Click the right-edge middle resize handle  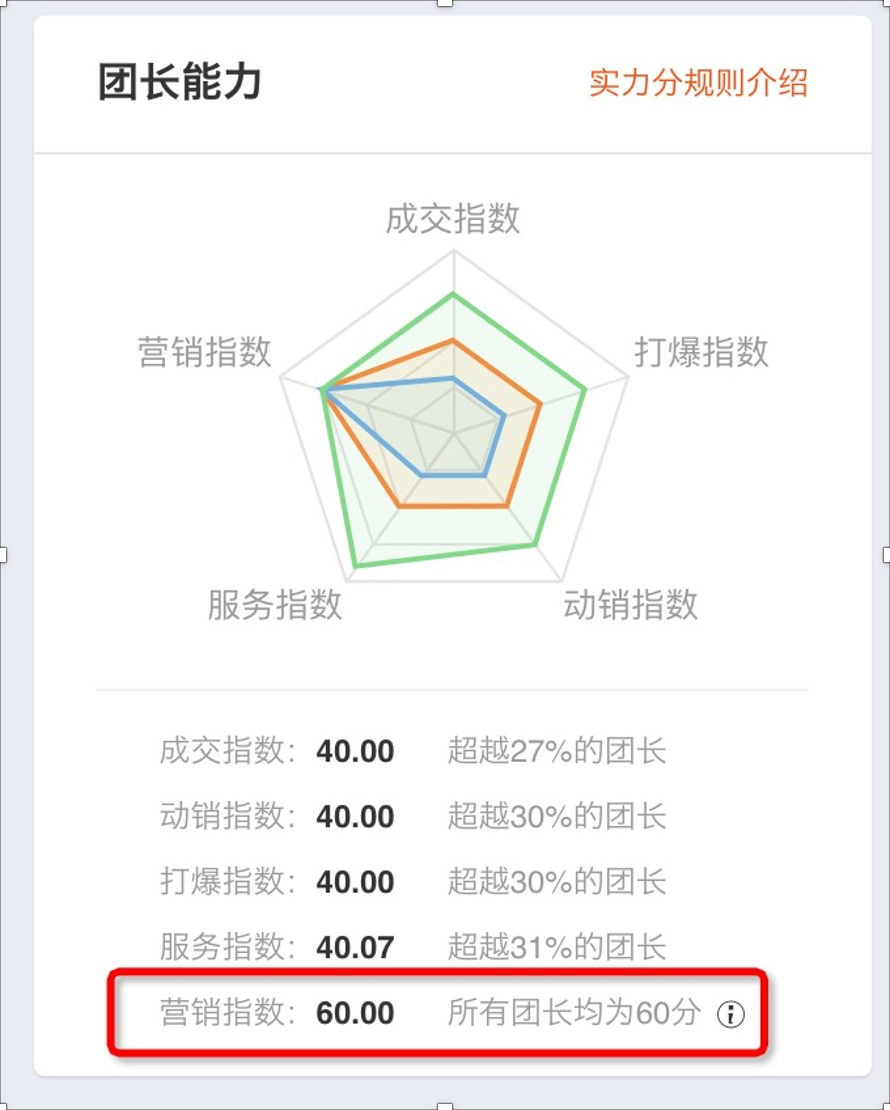(x=886, y=554)
